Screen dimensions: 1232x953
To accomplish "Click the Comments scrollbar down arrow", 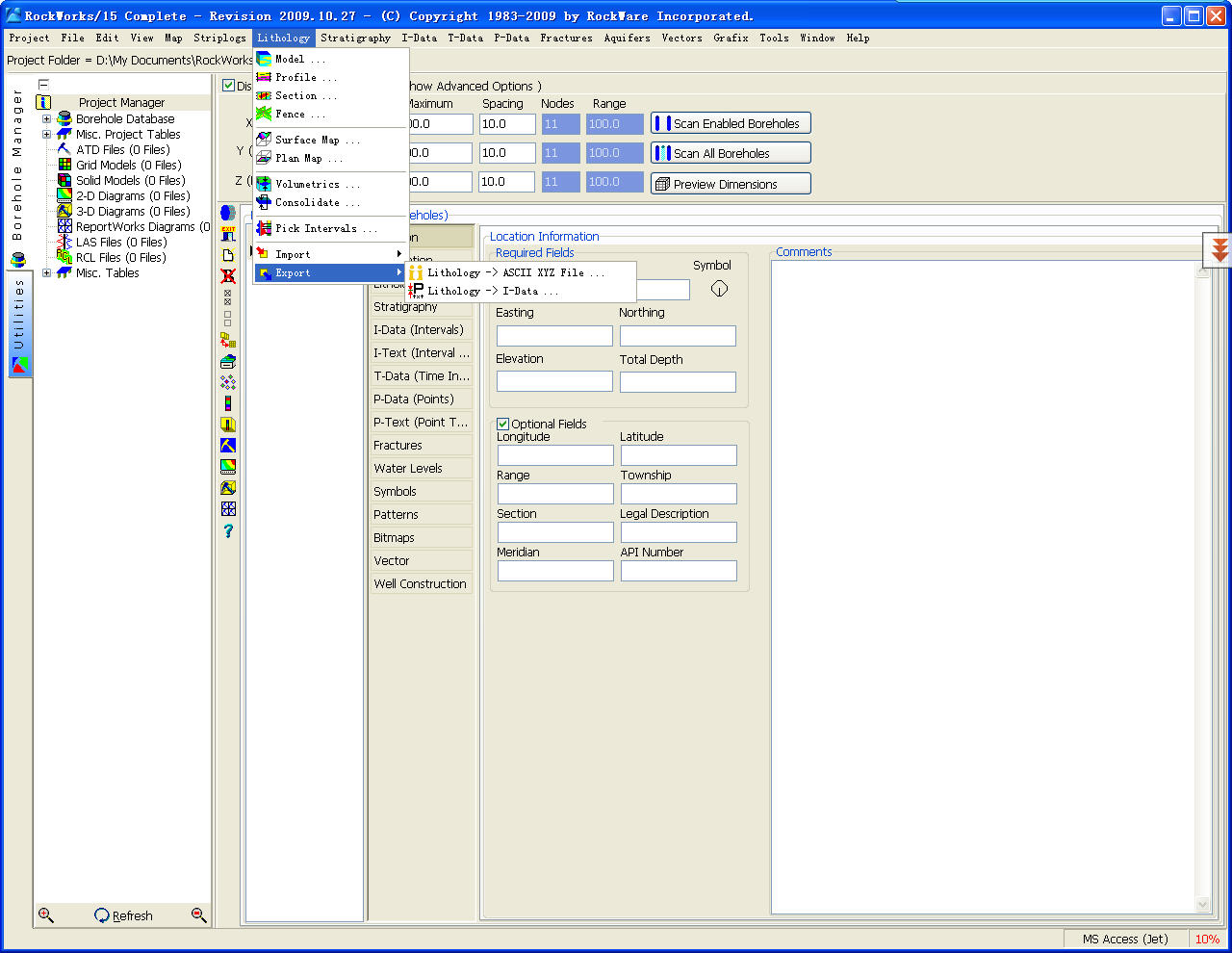I will click(1202, 904).
